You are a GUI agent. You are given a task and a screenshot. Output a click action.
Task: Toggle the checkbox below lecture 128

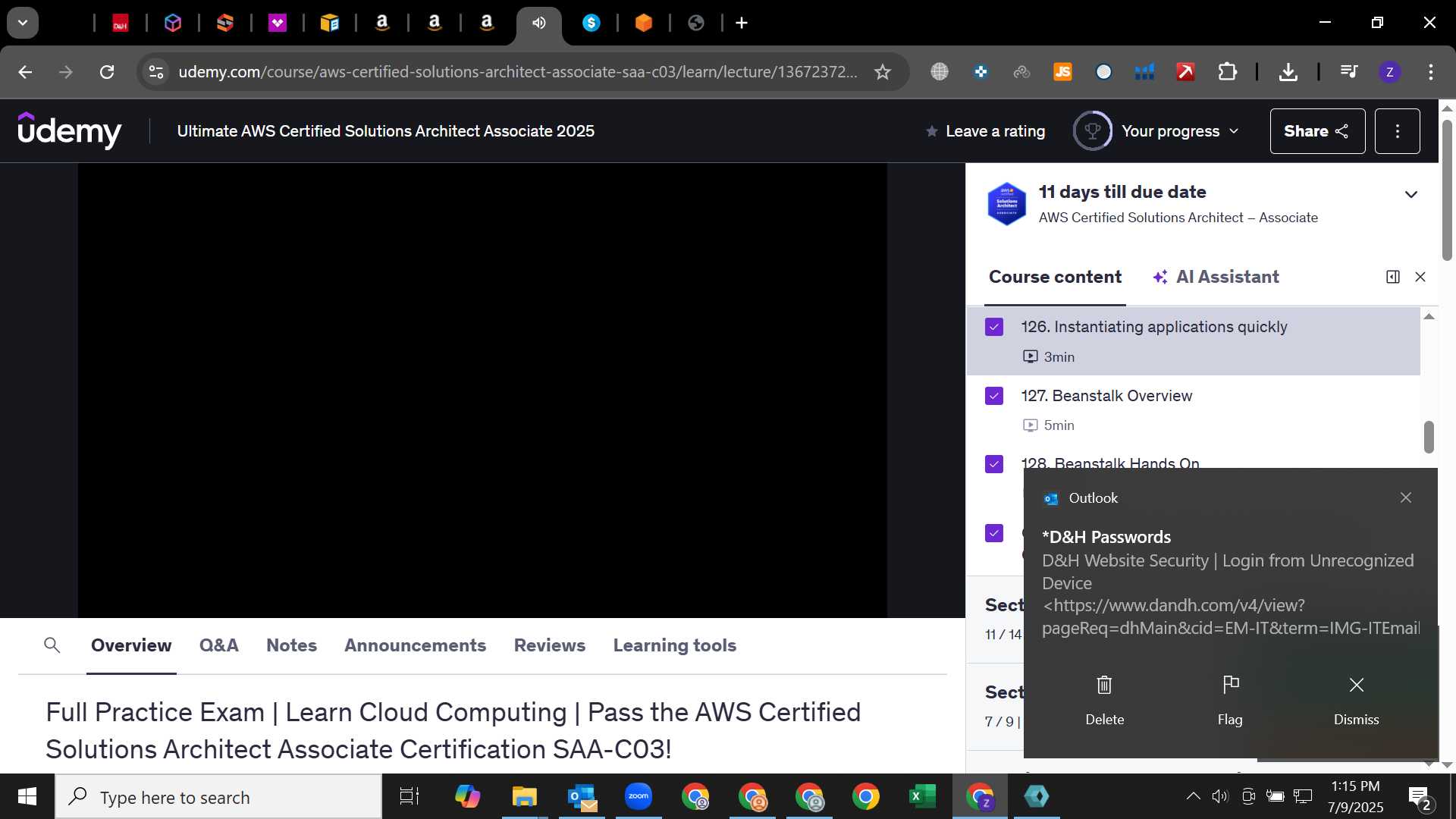[x=994, y=533]
